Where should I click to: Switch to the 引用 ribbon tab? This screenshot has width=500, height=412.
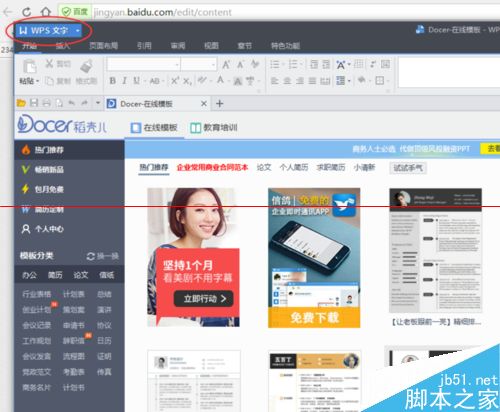(x=144, y=46)
